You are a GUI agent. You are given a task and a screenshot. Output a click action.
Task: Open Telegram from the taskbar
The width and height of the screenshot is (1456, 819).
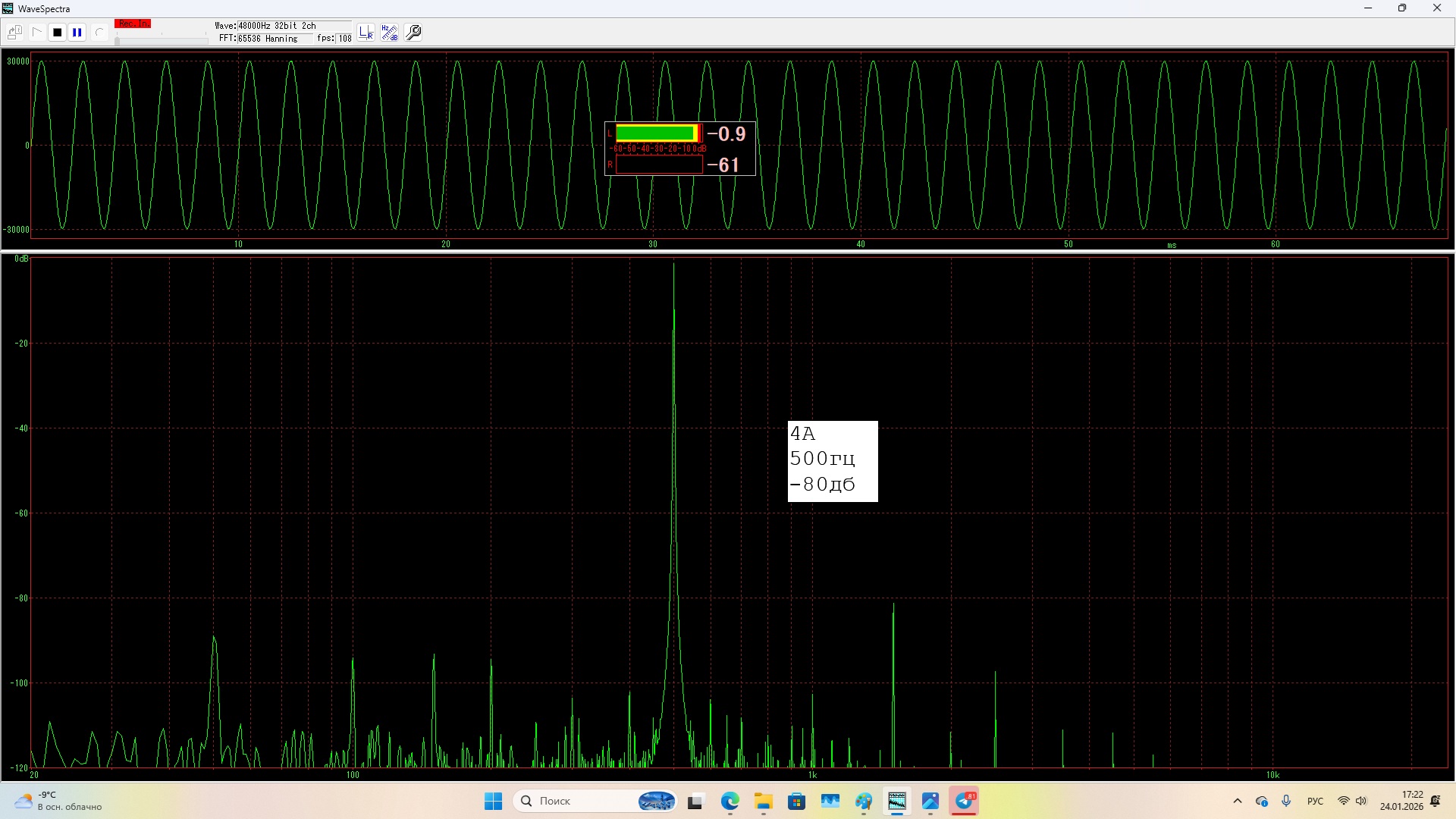pyautogui.click(x=964, y=801)
